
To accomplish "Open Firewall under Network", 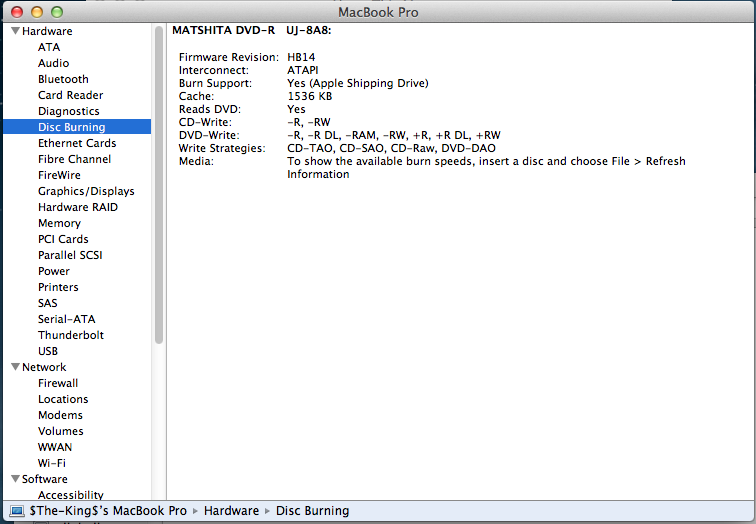I will (58, 383).
